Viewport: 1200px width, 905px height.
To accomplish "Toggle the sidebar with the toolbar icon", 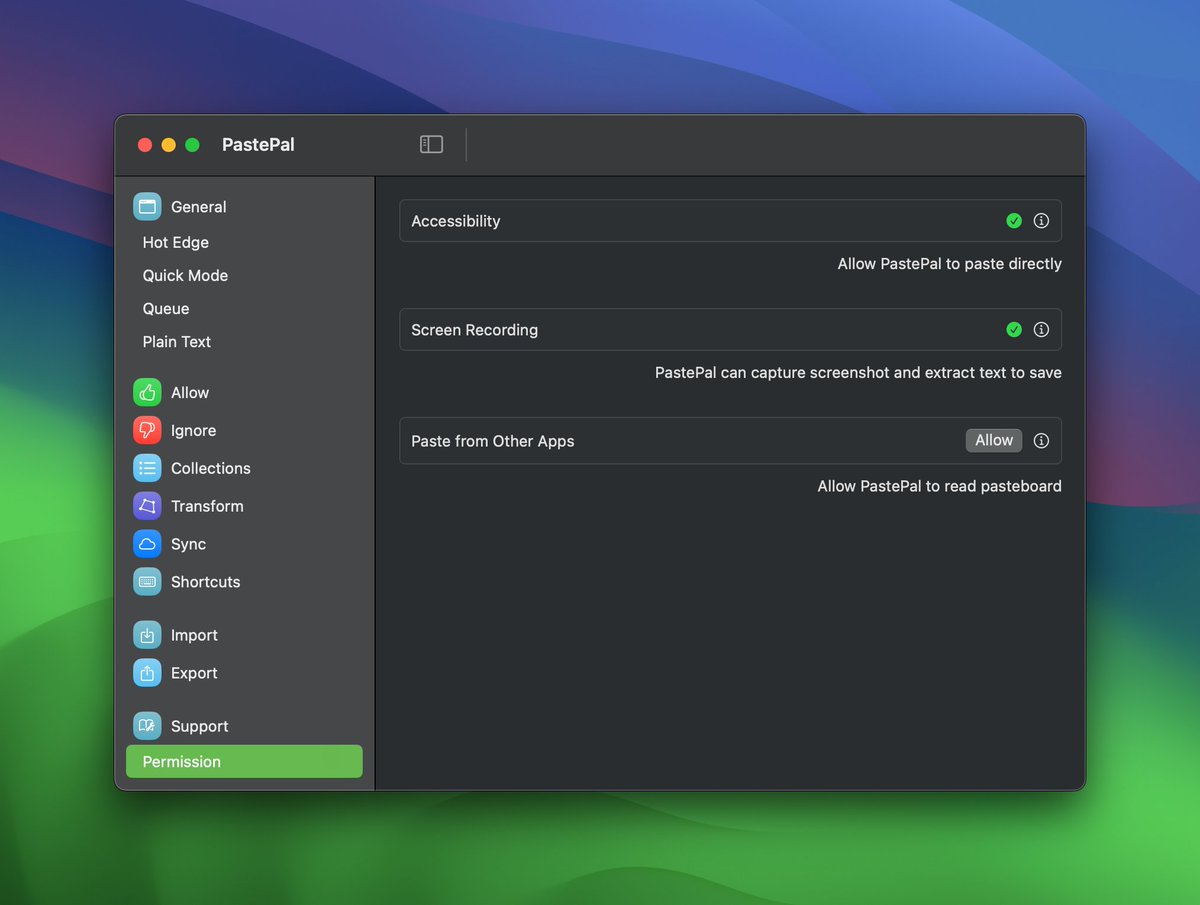I will [431, 145].
